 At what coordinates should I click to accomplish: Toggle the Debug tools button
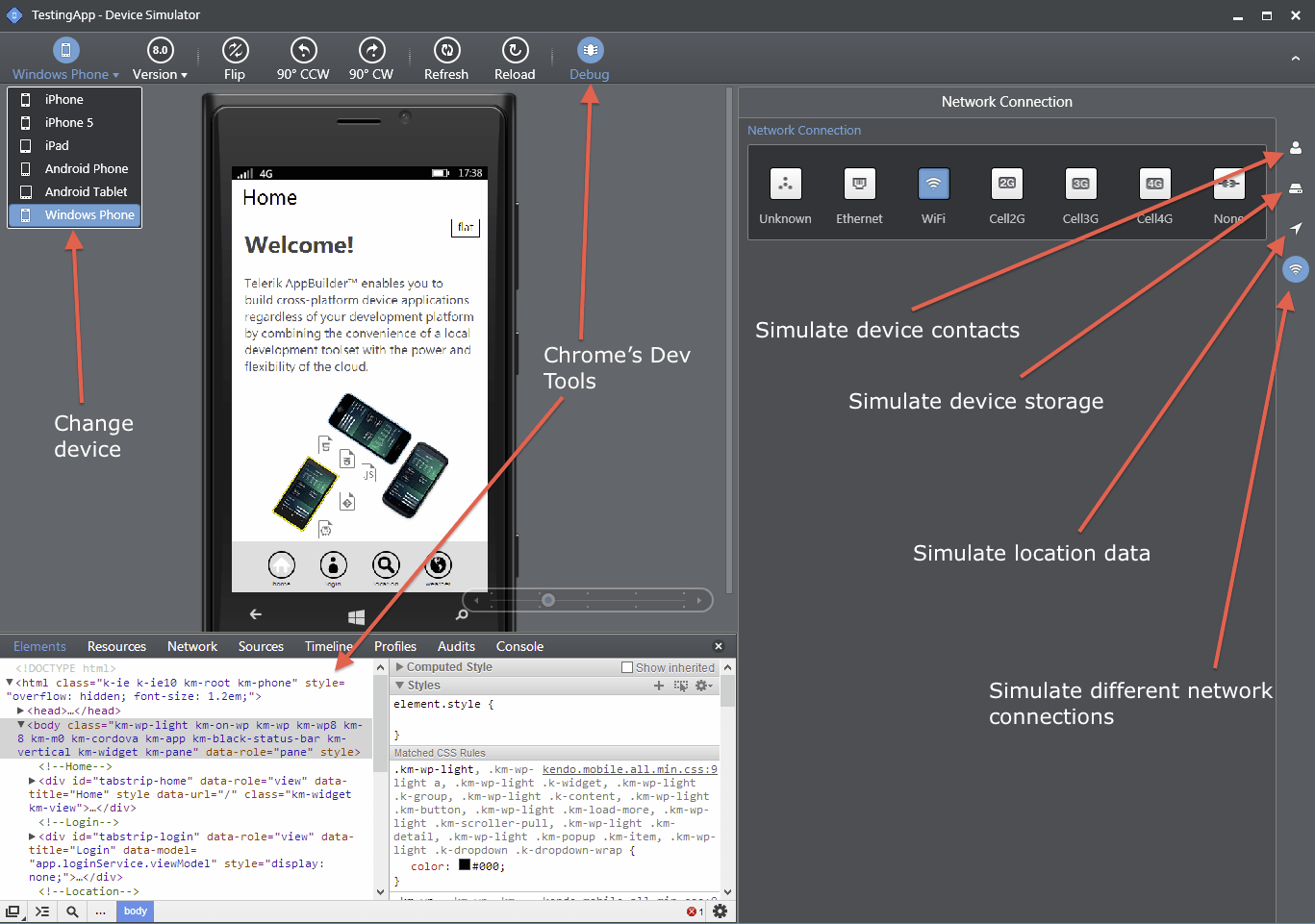point(590,60)
